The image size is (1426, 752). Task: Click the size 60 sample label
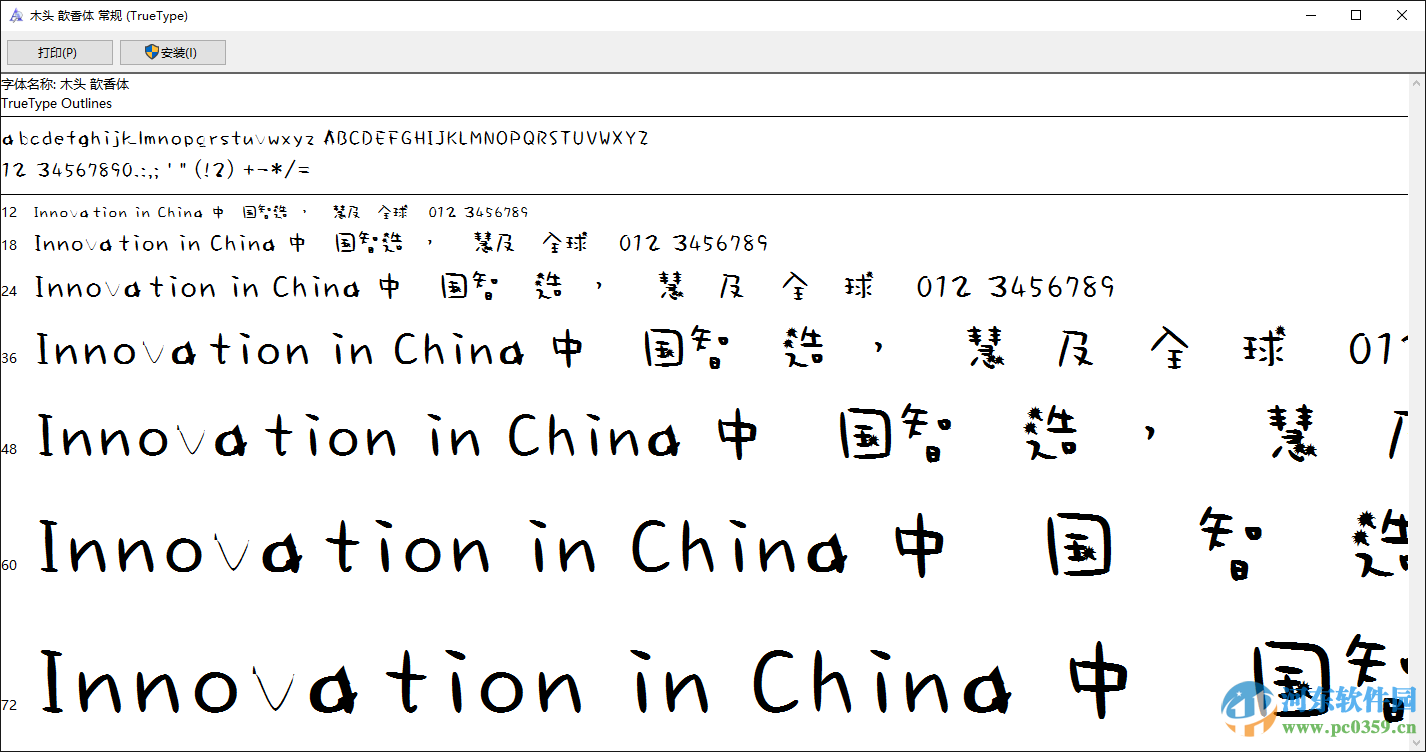[x=9, y=565]
